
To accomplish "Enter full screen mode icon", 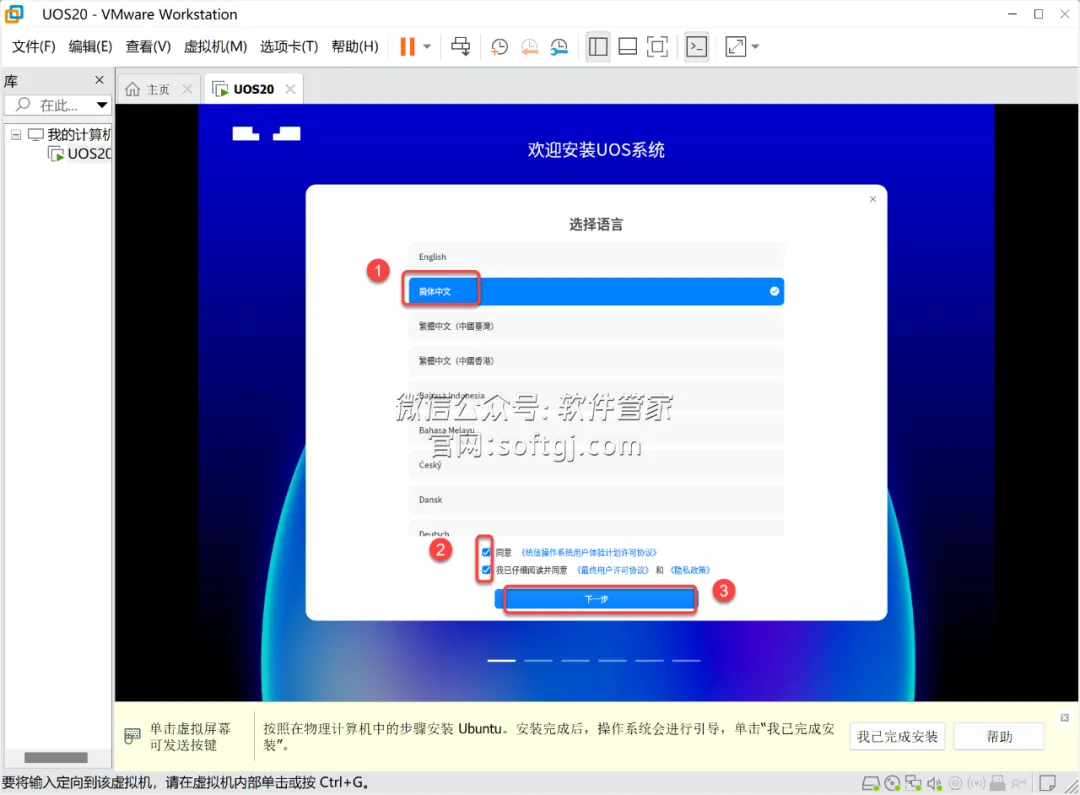I will tap(657, 47).
